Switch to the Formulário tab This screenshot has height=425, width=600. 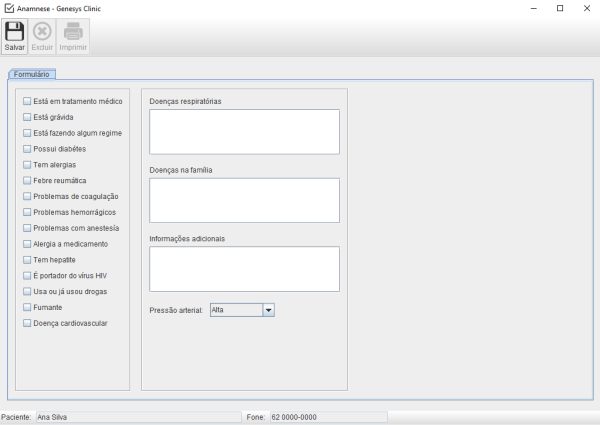[x=33, y=74]
